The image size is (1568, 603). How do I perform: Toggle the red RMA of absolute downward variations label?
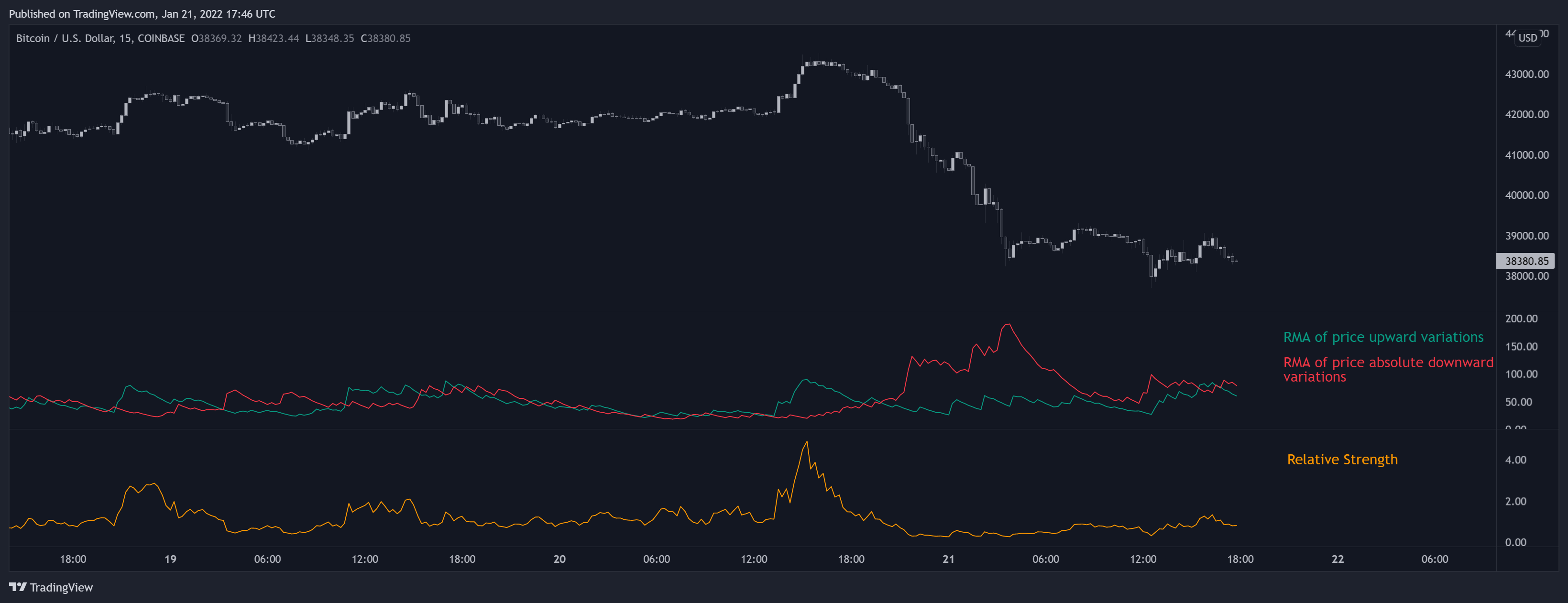click(x=1387, y=368)
